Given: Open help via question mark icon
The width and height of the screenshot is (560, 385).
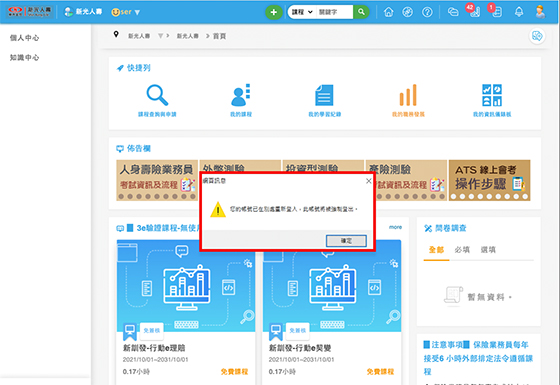Looking at the screenshot, I should point(427,12).
